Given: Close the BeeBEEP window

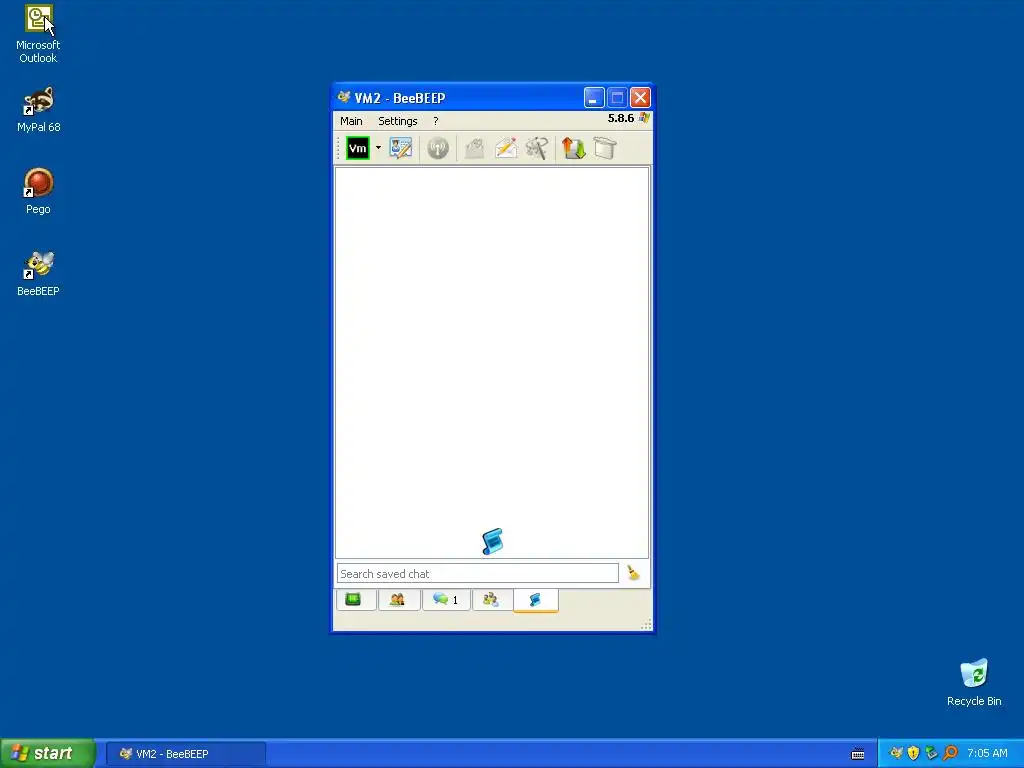Looking at the screenshot, I should 641,98.
